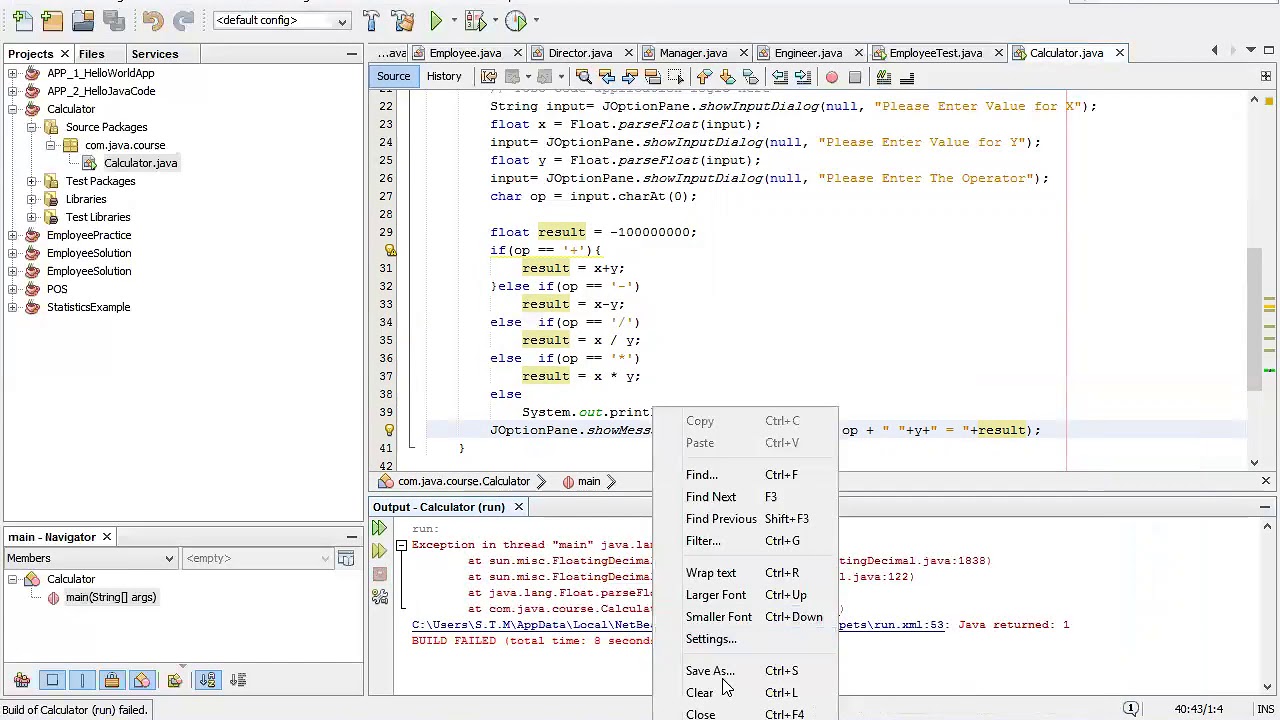Expand the EmployeePractice project node
This screenshot has width=1280, height=720.
tap(13, 235)
